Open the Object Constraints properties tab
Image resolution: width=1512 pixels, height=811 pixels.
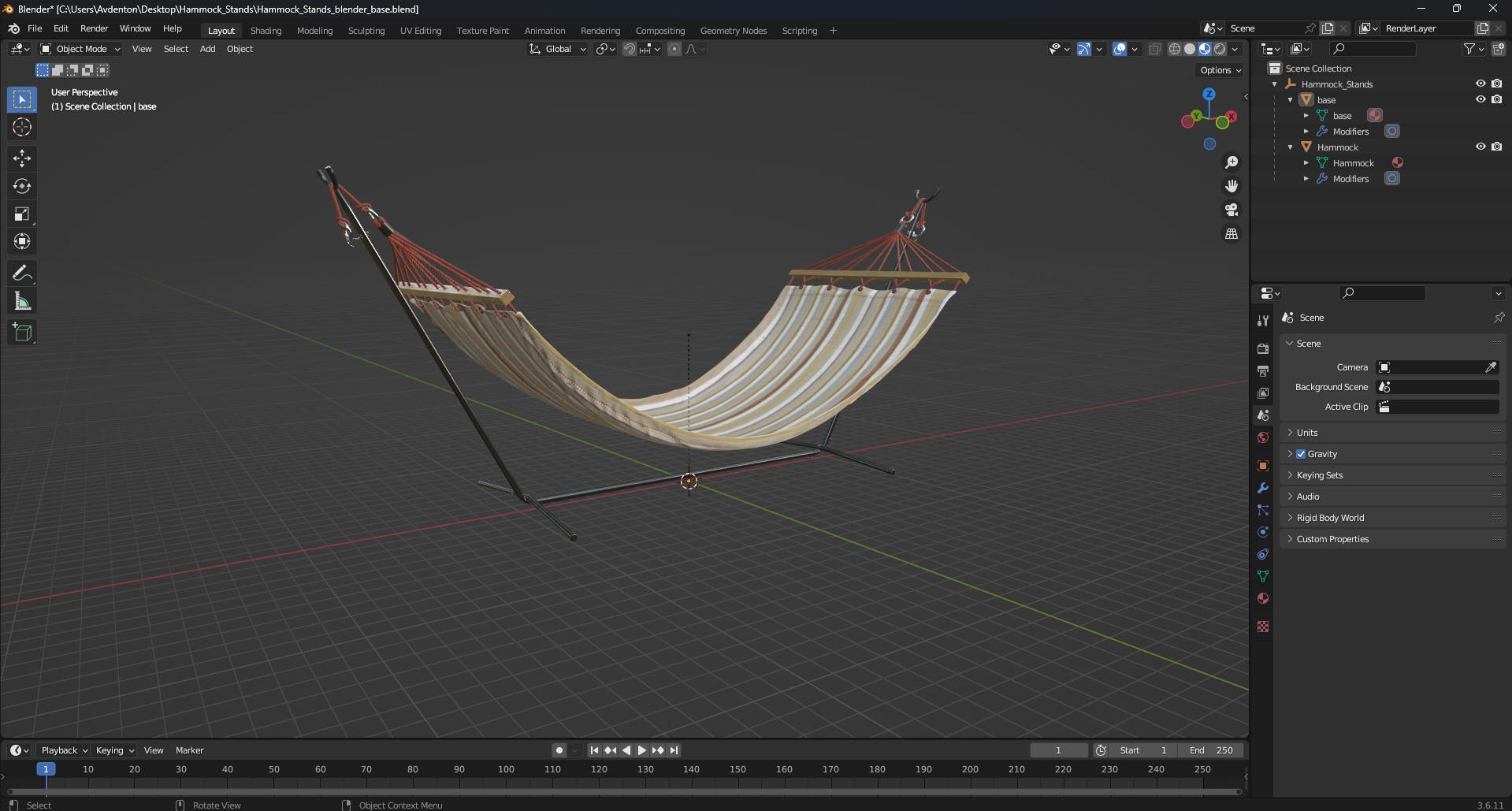click(1263, 554)
